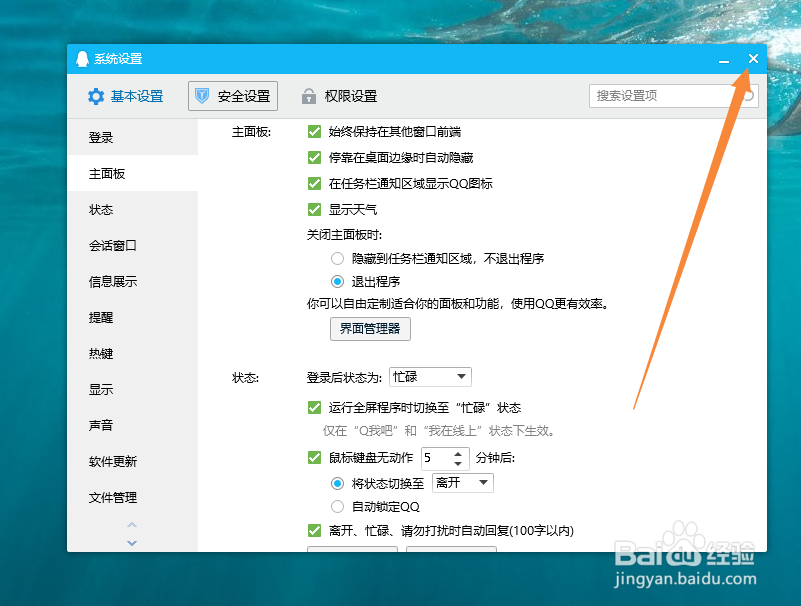Select the 退出程序 radio option
Image resolution: width=801 pixels, height=606 pixels.
click(x=337, y=282)
